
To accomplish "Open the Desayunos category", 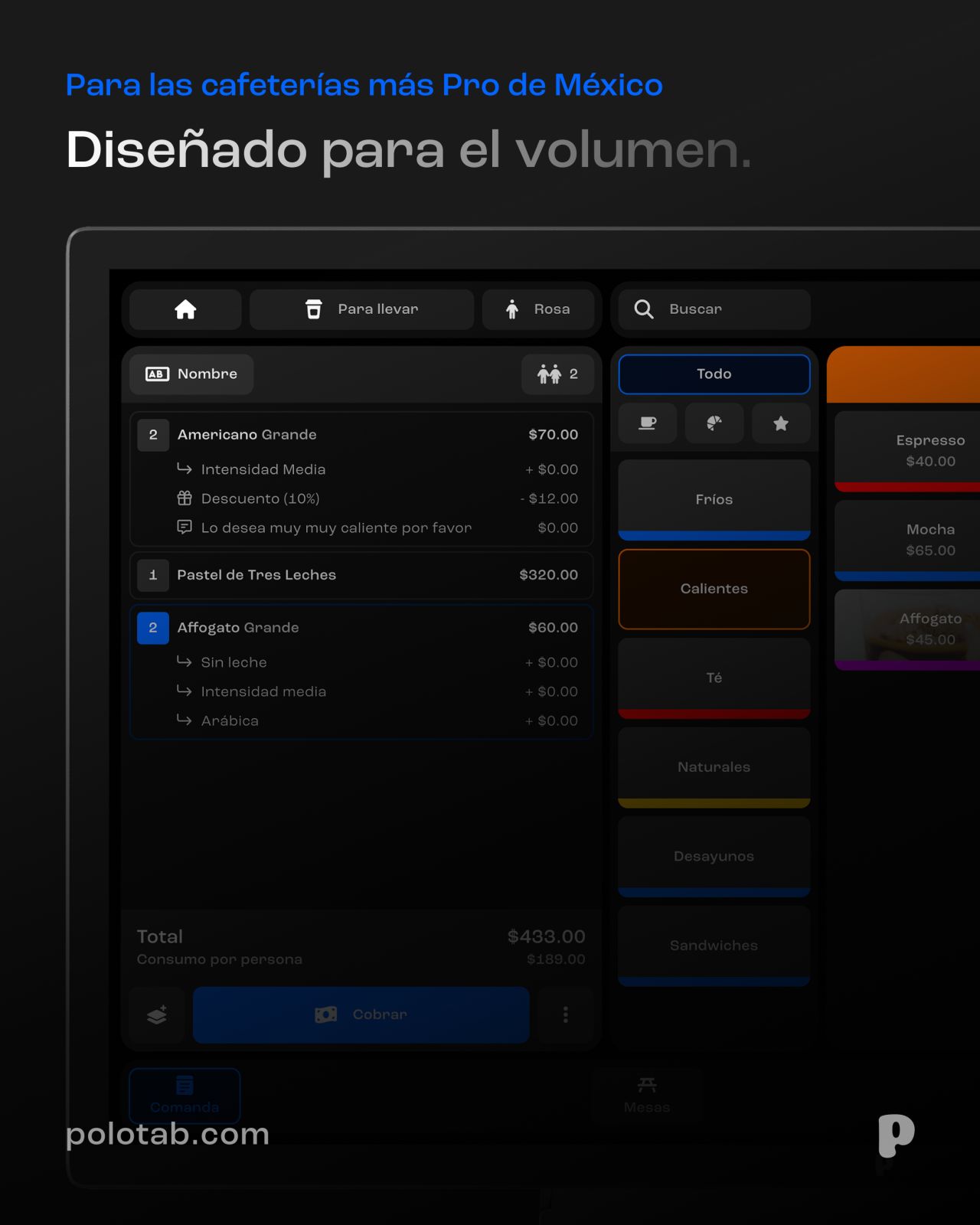I will pyautogui.click(x=714, y=857).
